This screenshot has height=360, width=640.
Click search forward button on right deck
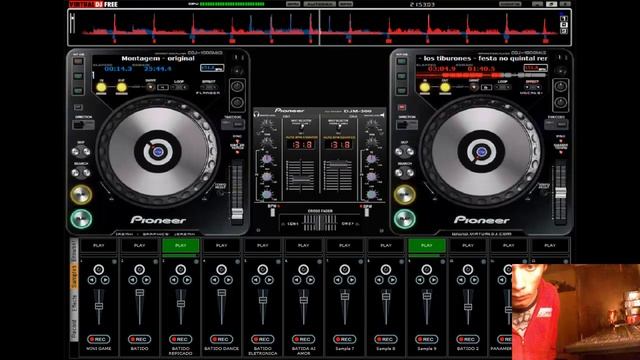(x=410, y=173)
